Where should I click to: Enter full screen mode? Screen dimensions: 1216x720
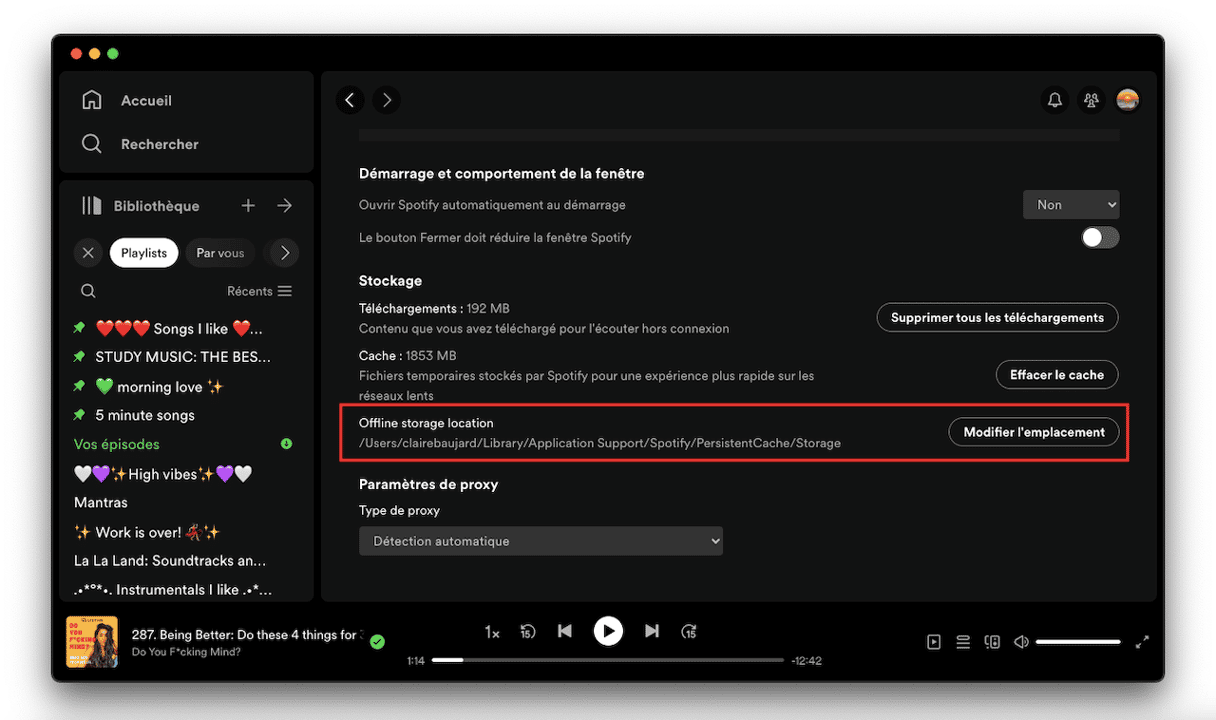pos(1142,642)
